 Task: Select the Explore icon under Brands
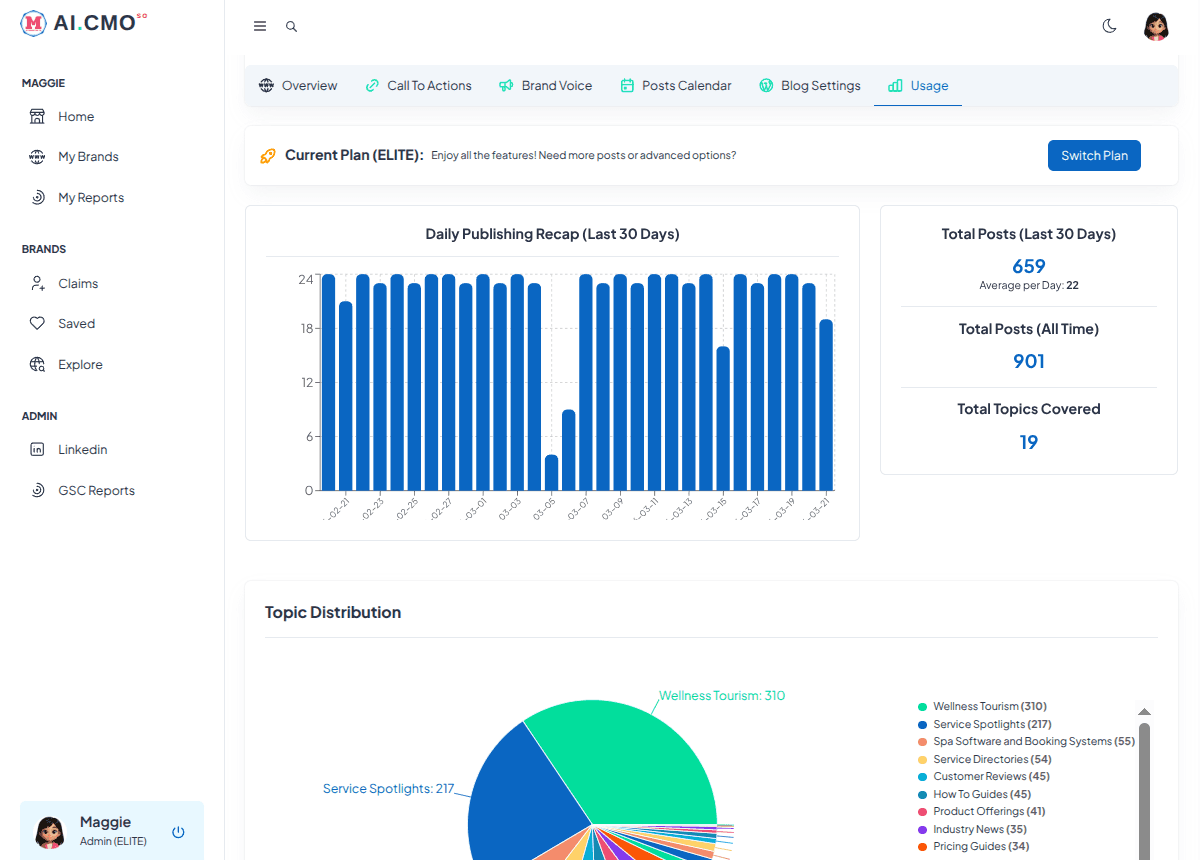pyautogui.click(x=36, y=364)
